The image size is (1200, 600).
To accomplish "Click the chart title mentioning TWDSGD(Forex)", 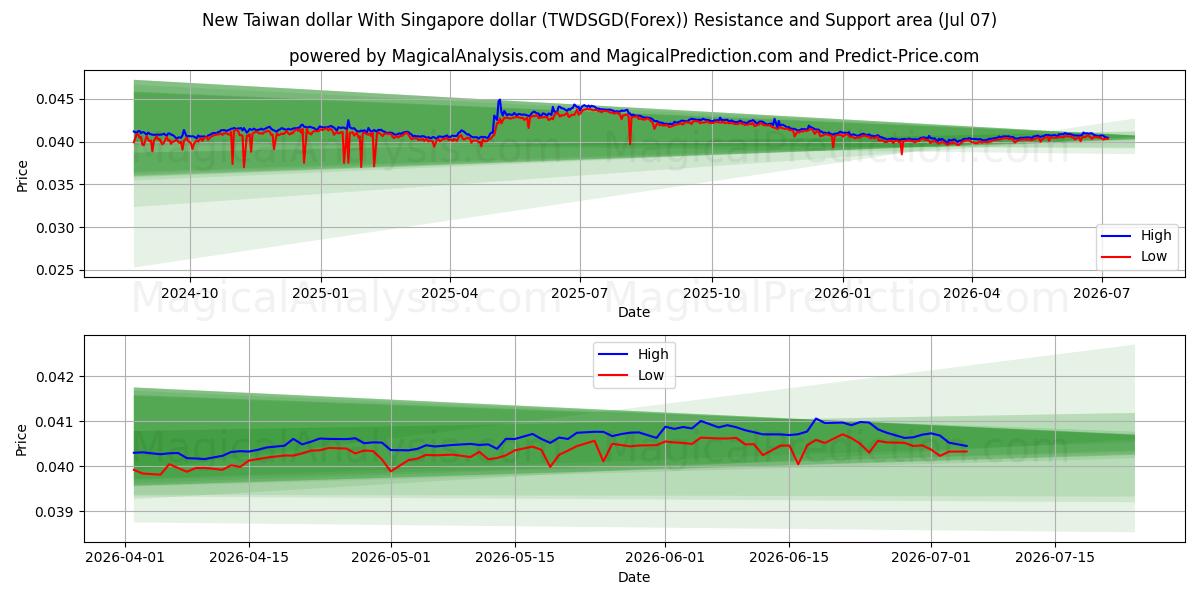I will tap(599, 20).
